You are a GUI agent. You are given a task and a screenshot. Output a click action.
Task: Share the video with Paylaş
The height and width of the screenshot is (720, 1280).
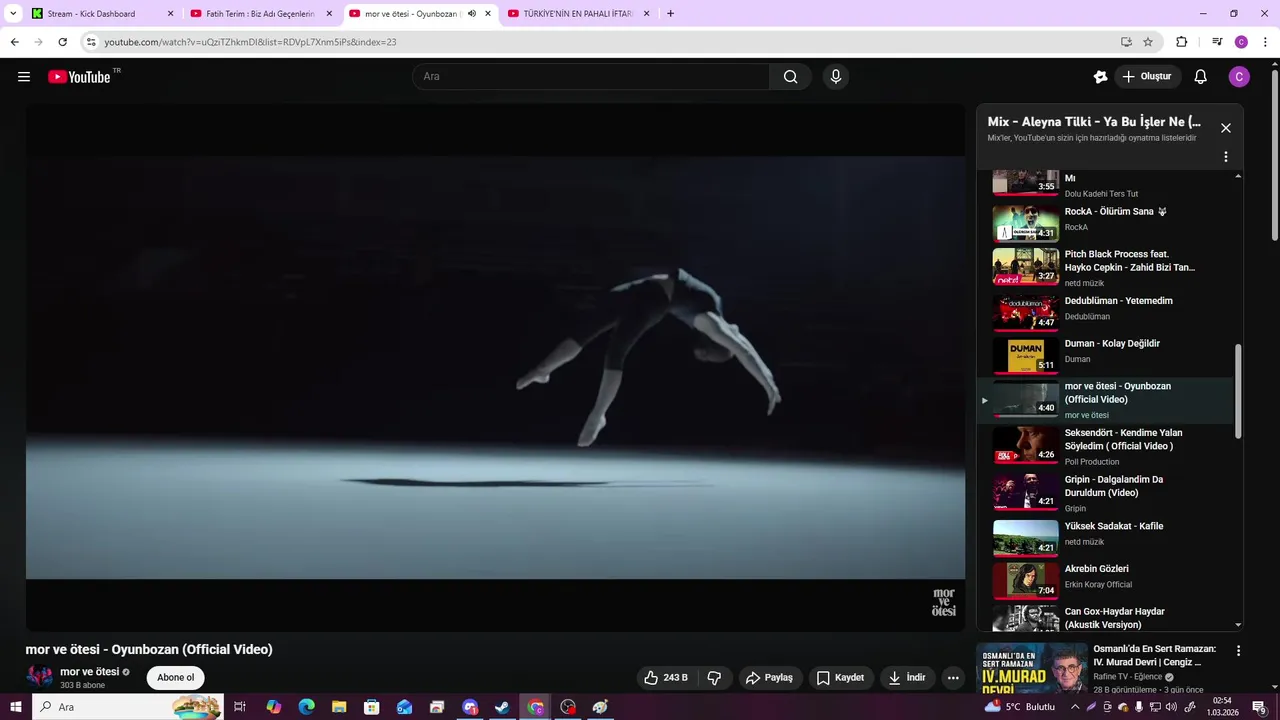(x=770, y=678)
